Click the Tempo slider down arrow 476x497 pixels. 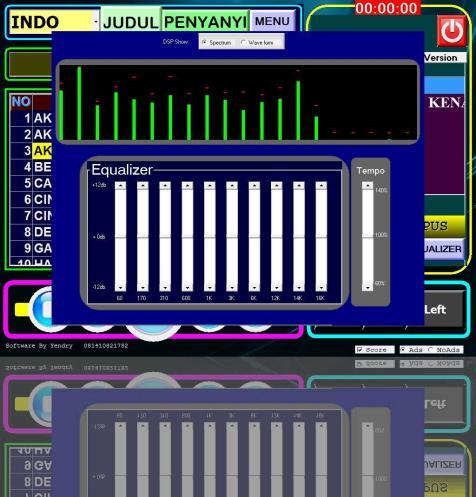point(368,288)
